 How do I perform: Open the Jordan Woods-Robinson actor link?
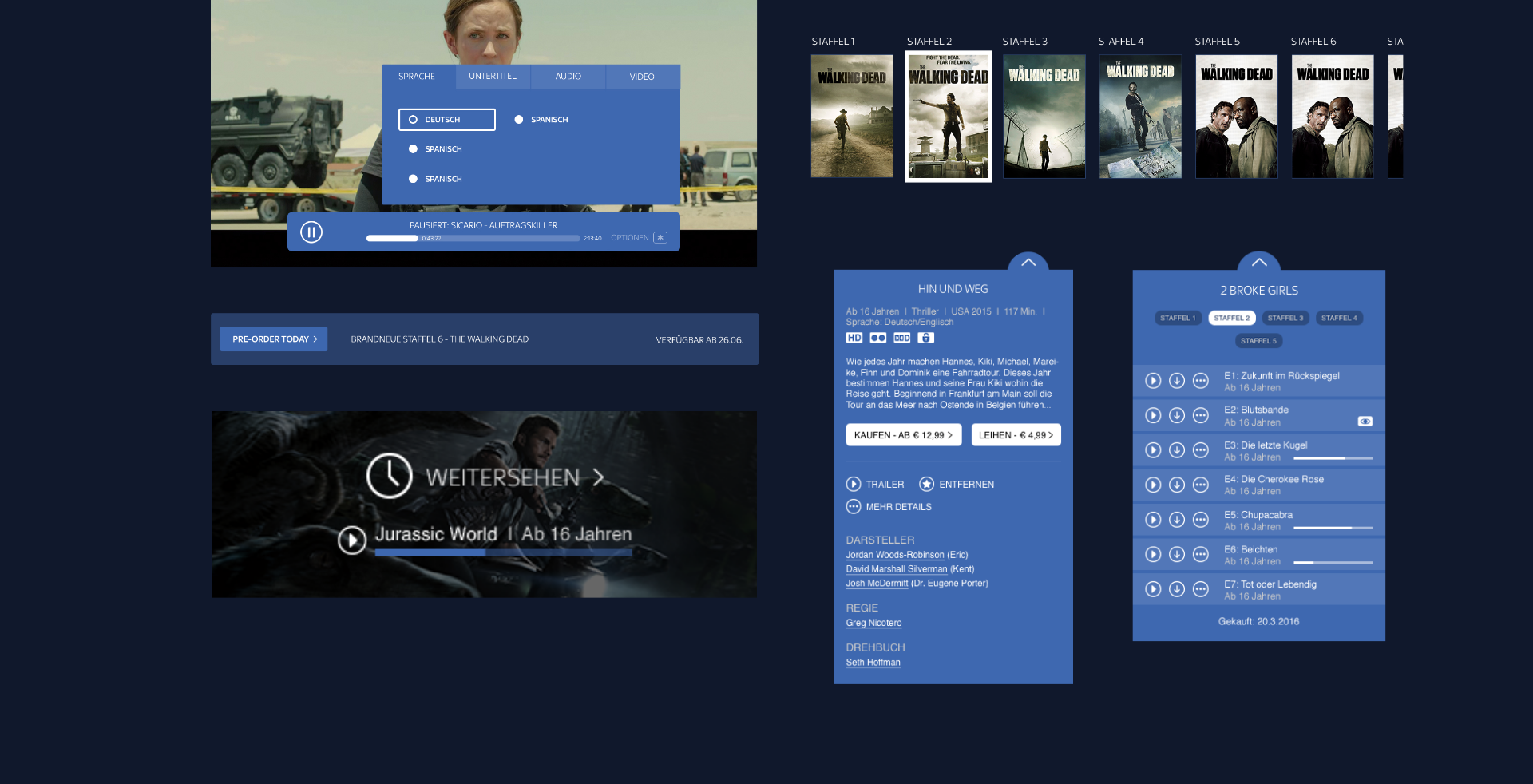[x=895, y=555]
